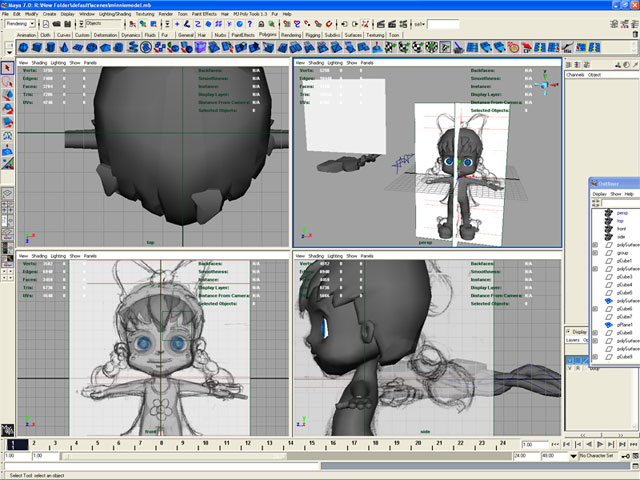Viewport: 640px width, 480px height.
Task: Toggle handles selection mask plus icon
Action: [177, 24]
